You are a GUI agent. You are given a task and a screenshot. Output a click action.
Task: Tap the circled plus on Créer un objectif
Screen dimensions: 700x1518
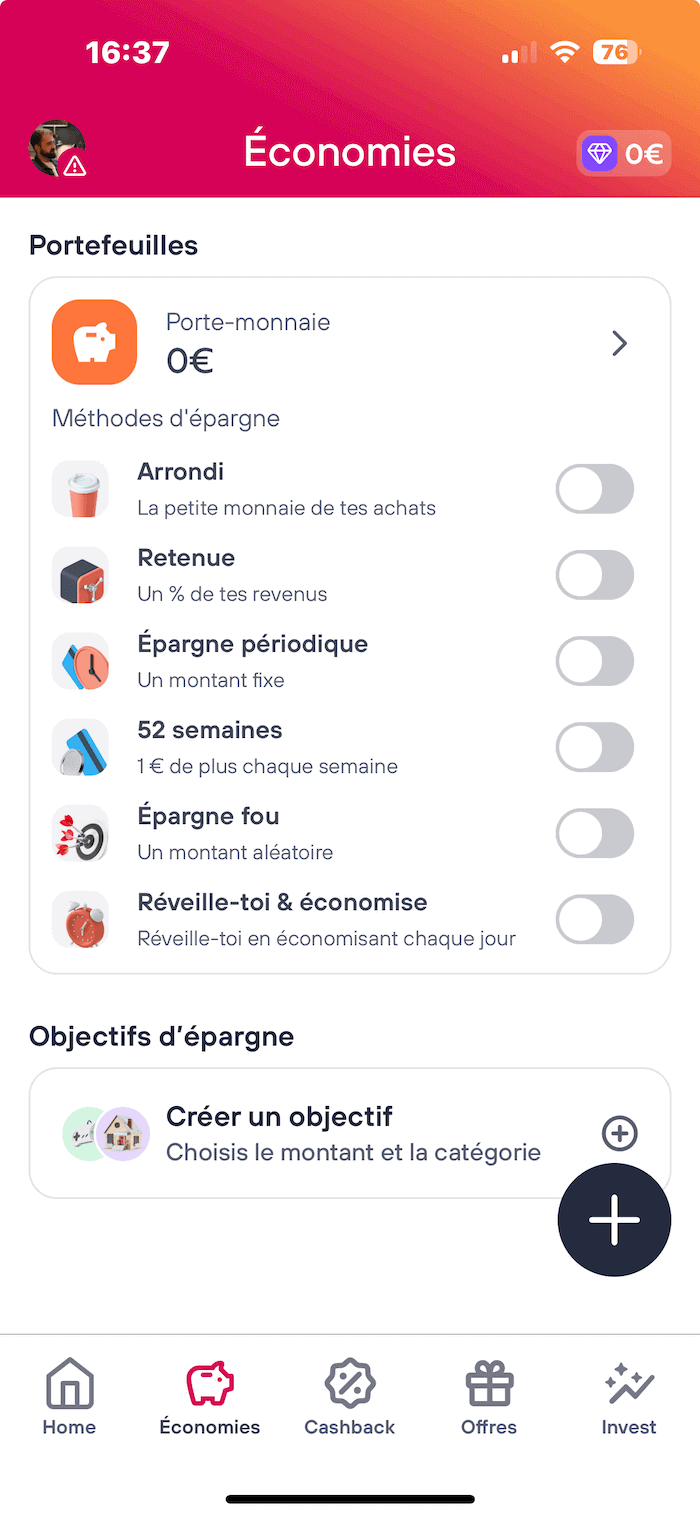coord(620,1133)
